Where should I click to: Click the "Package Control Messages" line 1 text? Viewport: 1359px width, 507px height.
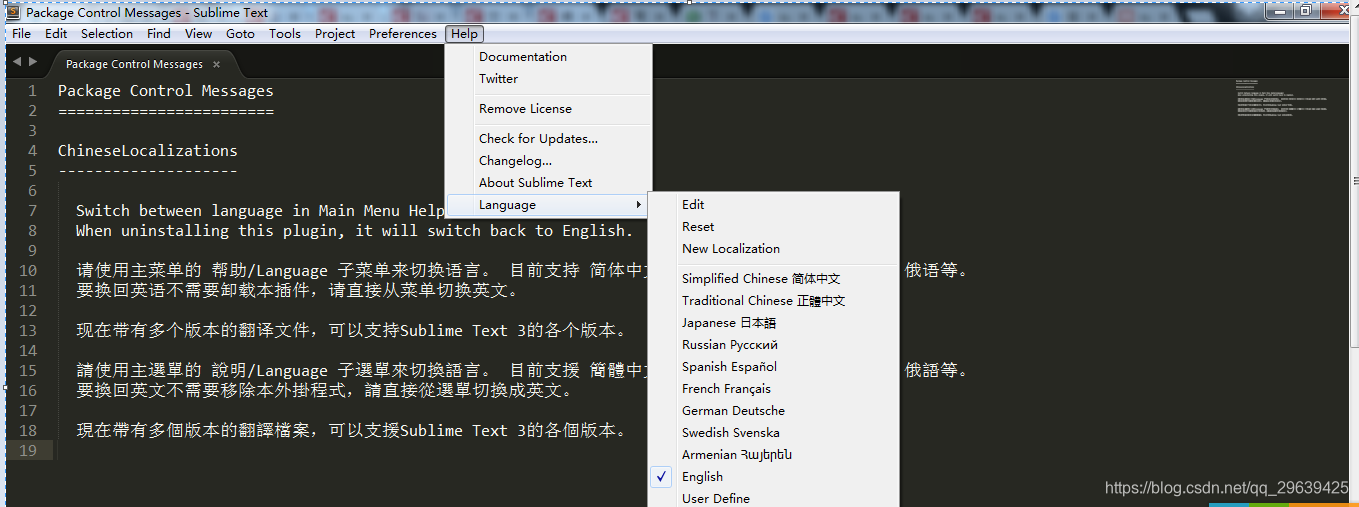(x=166, y=91)
